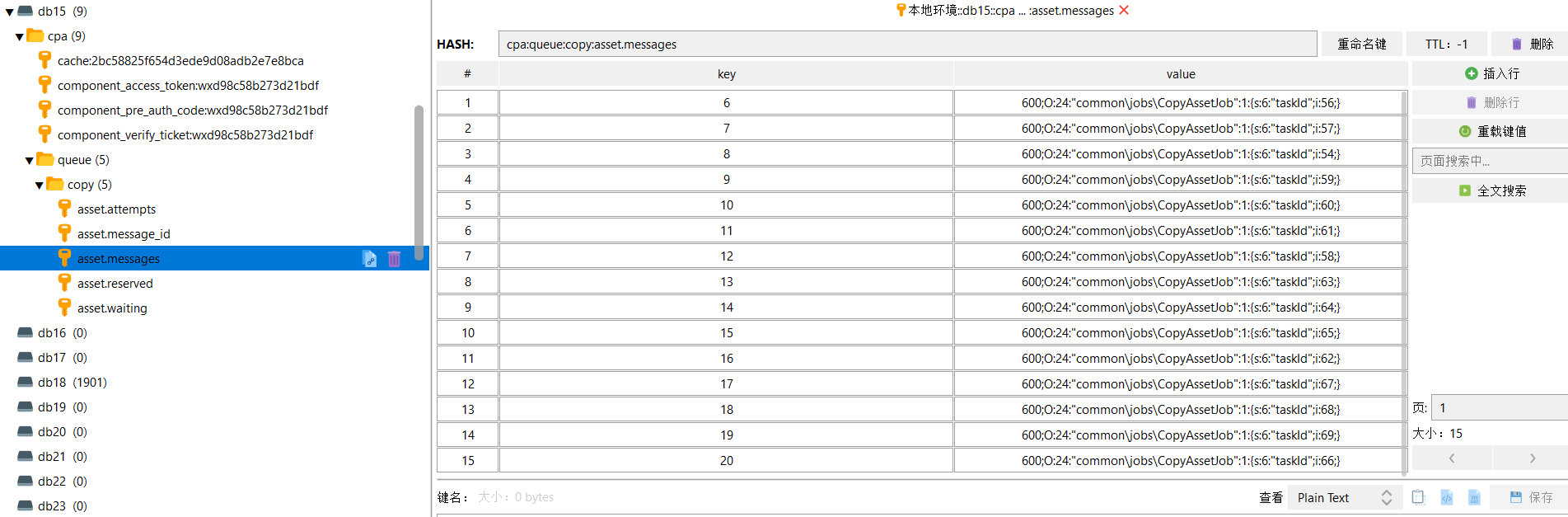The width and height of the screenshot is (1568, 517).
Task: Click the 插入行 insert row button
Action: pos(1491,73)
